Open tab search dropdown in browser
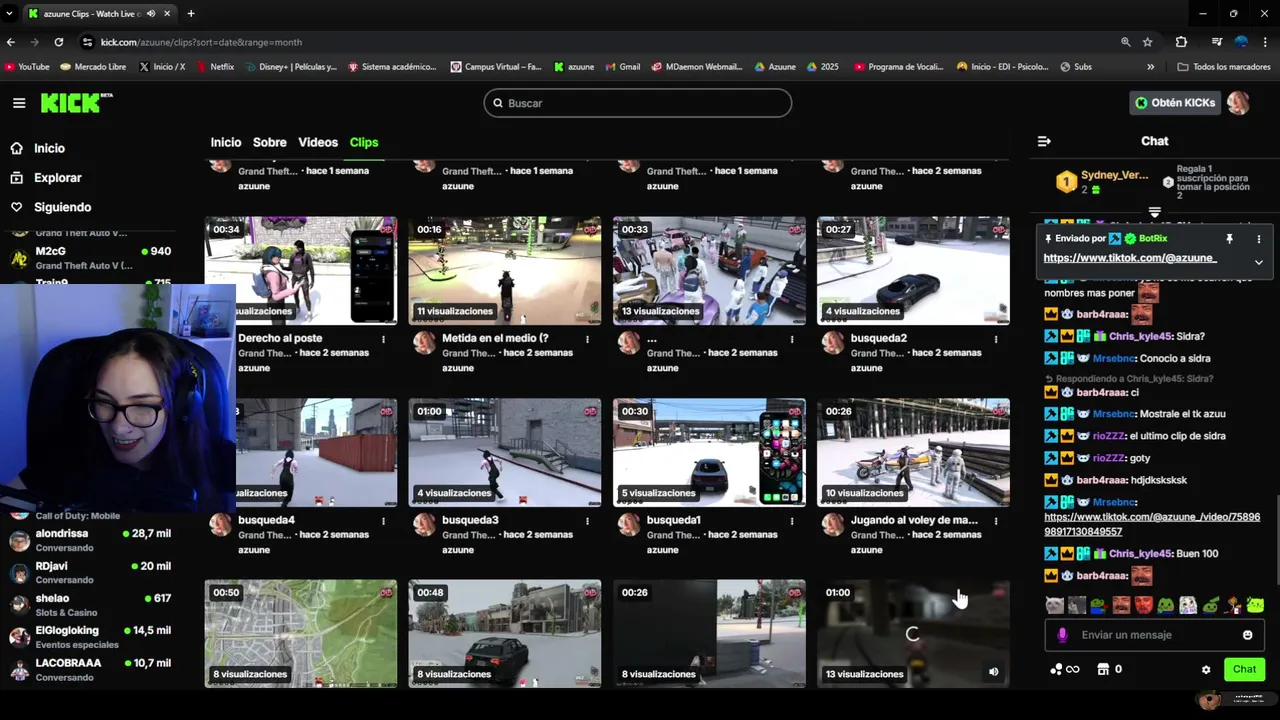The width and height of the screenshot is (1280, 720). [9, 14]
